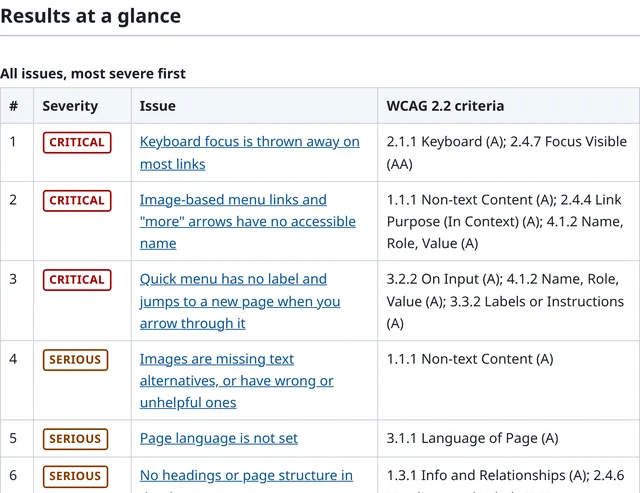
Task: Click the '3.2.2 On Input (A)' criteria cell
Action: (509, 301)
